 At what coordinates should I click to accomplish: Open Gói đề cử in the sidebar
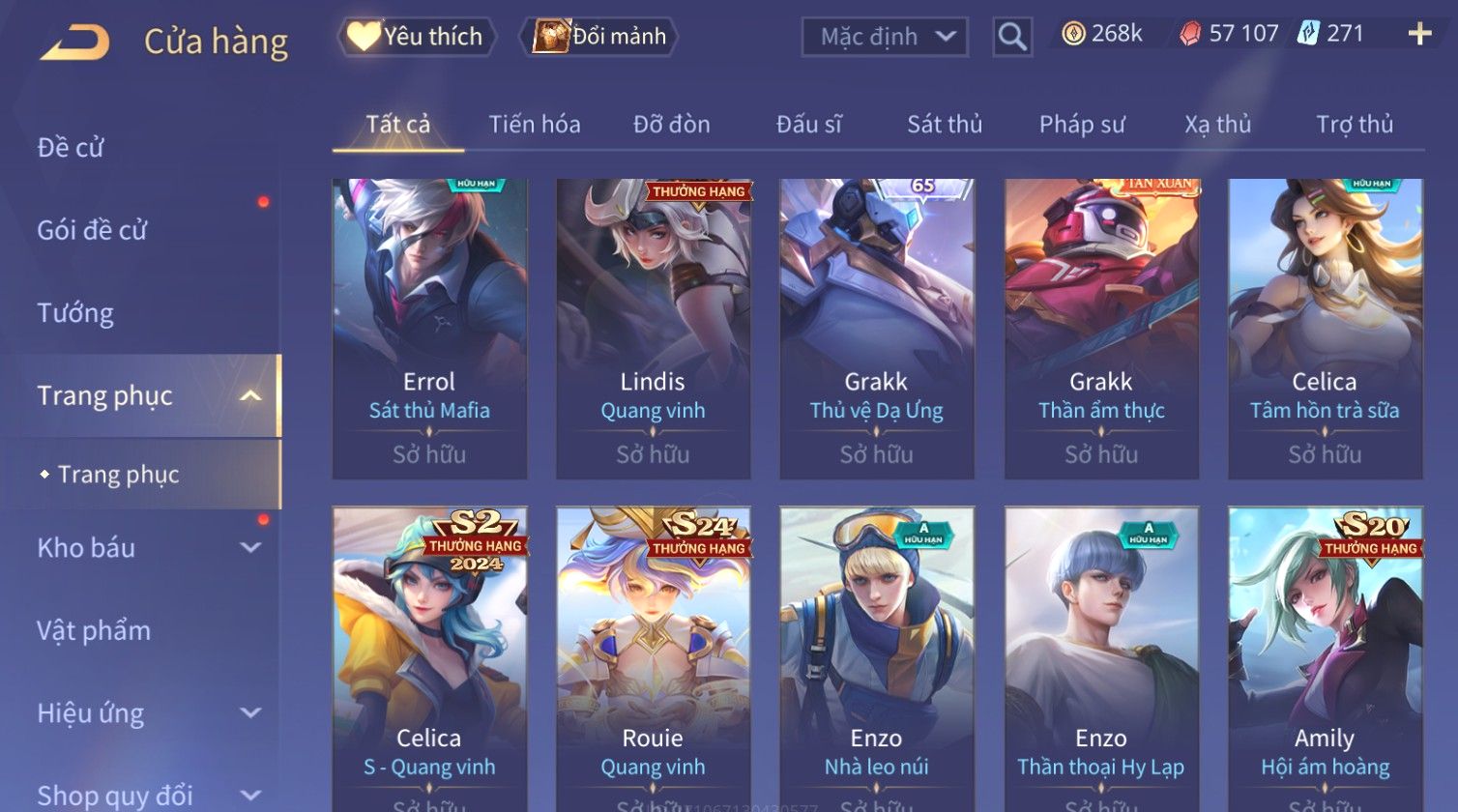92,230
